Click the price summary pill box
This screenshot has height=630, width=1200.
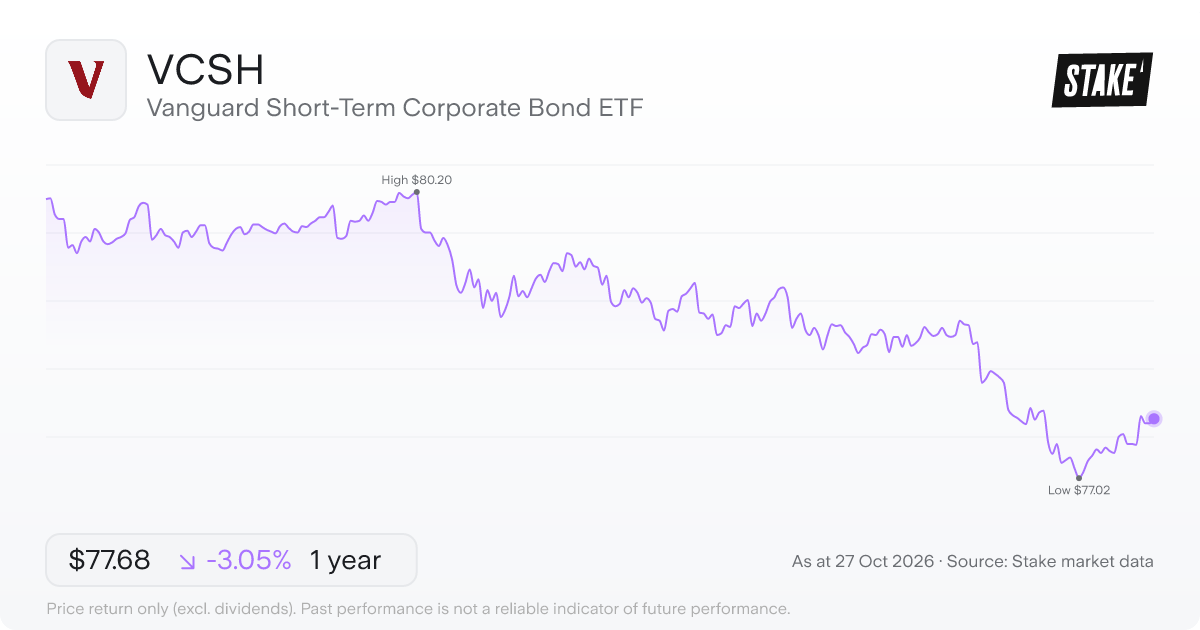click(x=231, y=560)
